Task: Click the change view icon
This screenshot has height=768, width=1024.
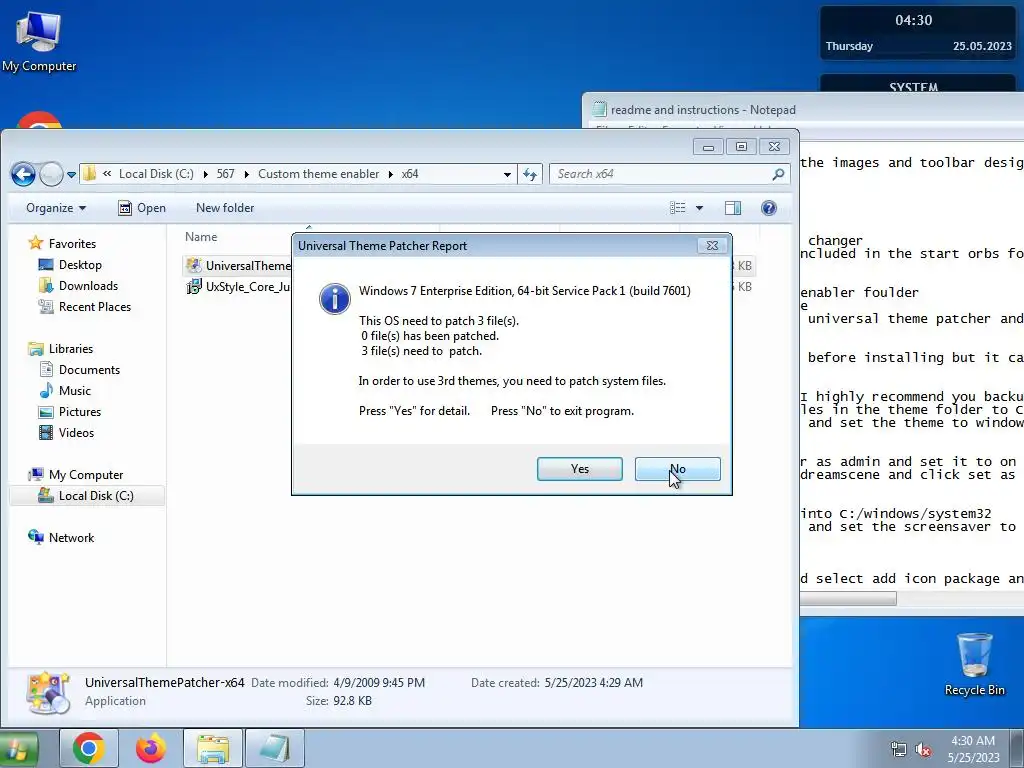Action: tap(678, 208)
